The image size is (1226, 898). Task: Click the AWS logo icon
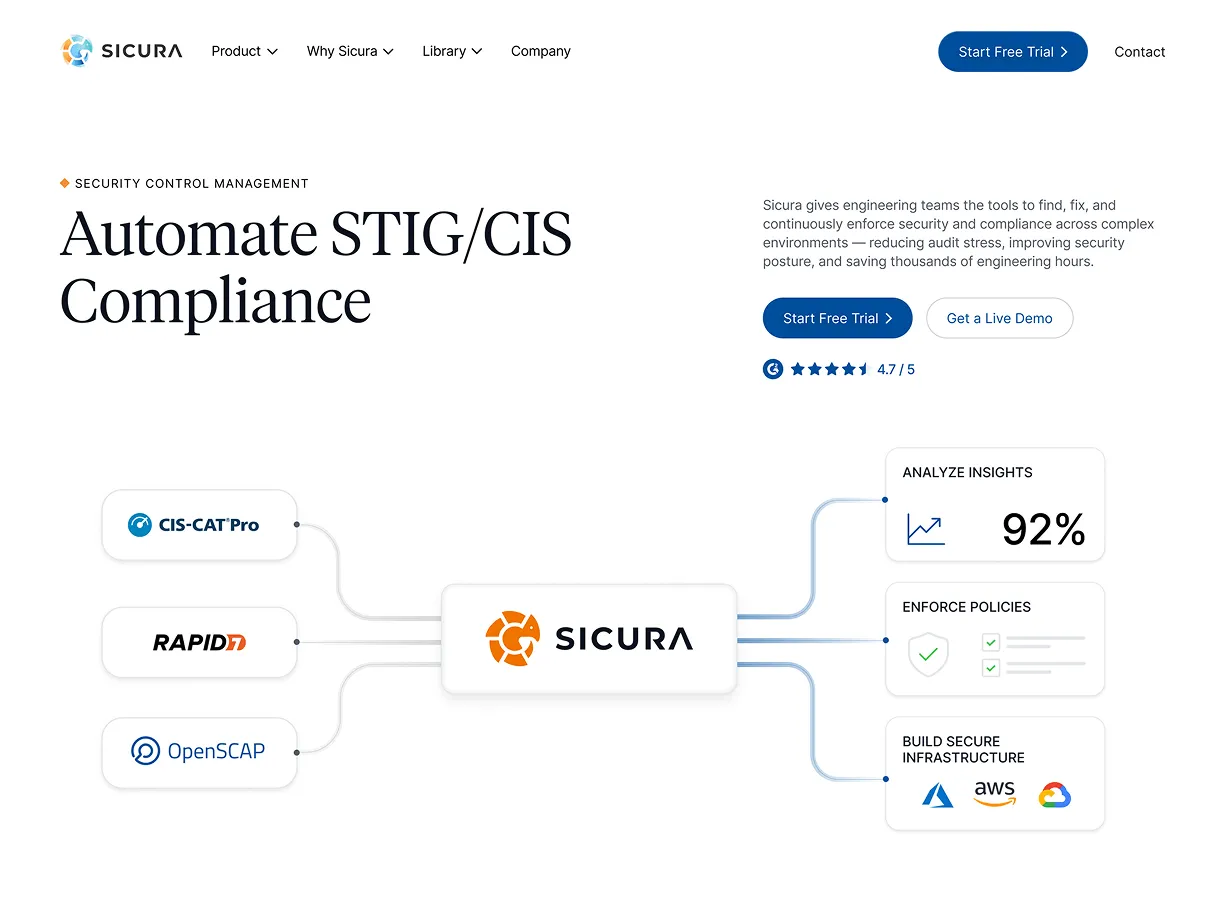pyautogui.click(x=995, y=794)
